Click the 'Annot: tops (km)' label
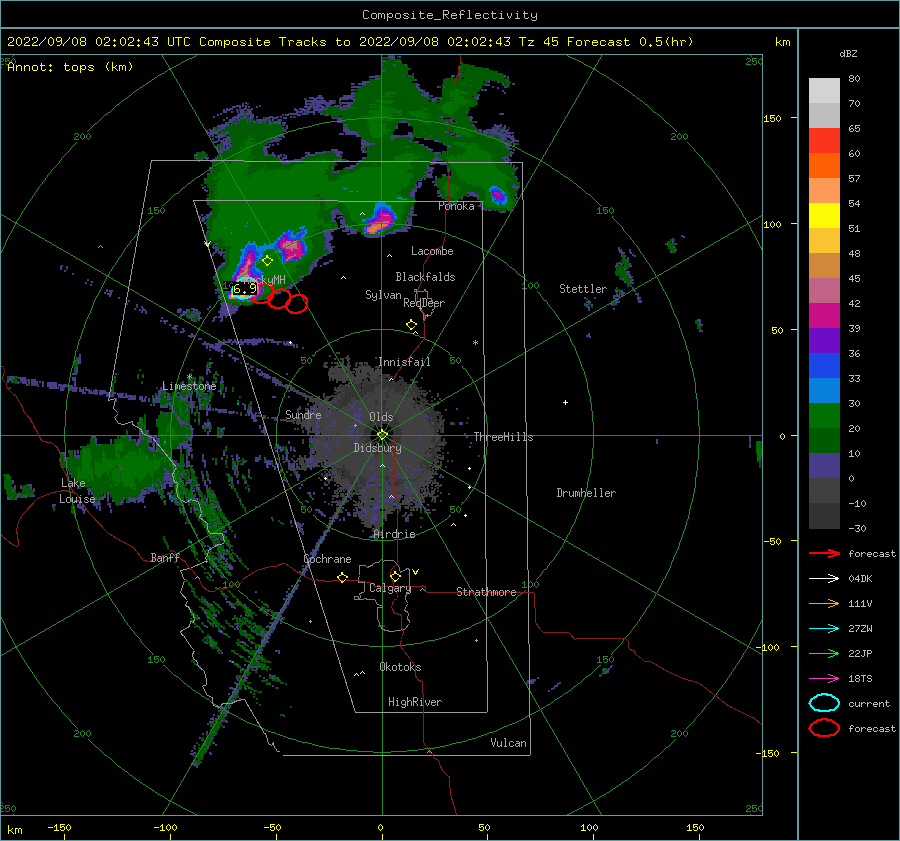 pyautogui.click(x=70, y=67)
